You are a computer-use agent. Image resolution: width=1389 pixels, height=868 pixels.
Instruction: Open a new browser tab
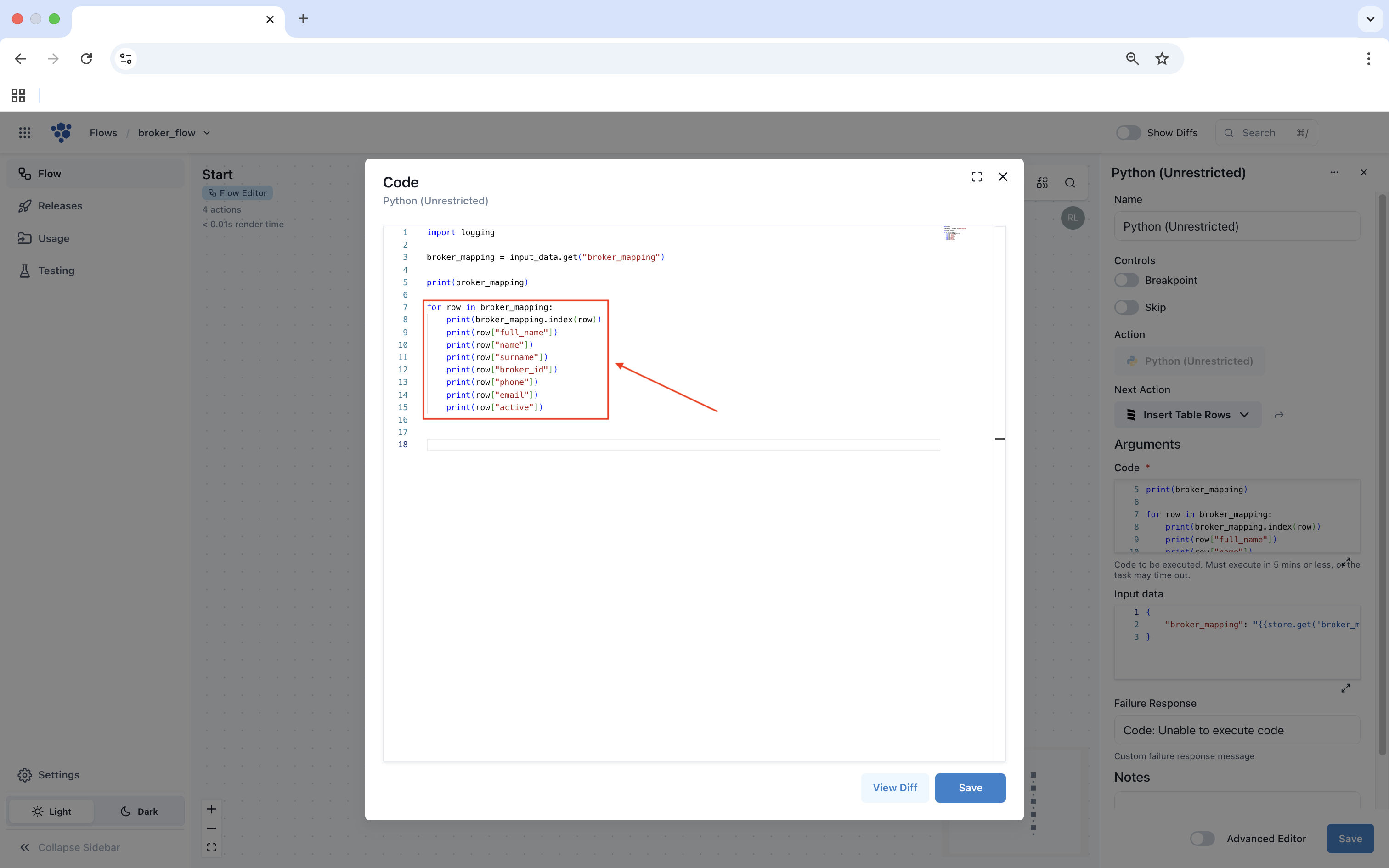click(x=303, y=19)
